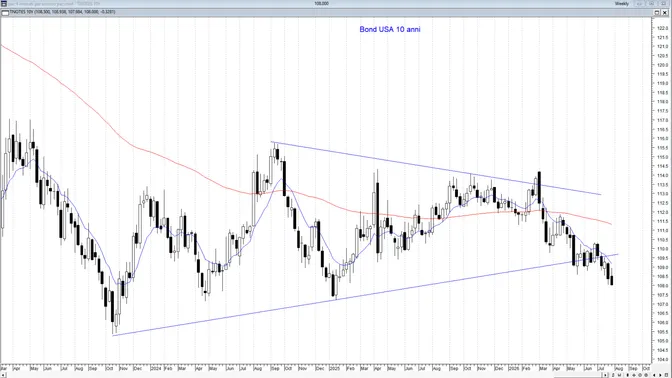
Task: Click the TNOTES 10Y price data header text
Action: pyautogui.click(x=62, y=12)
